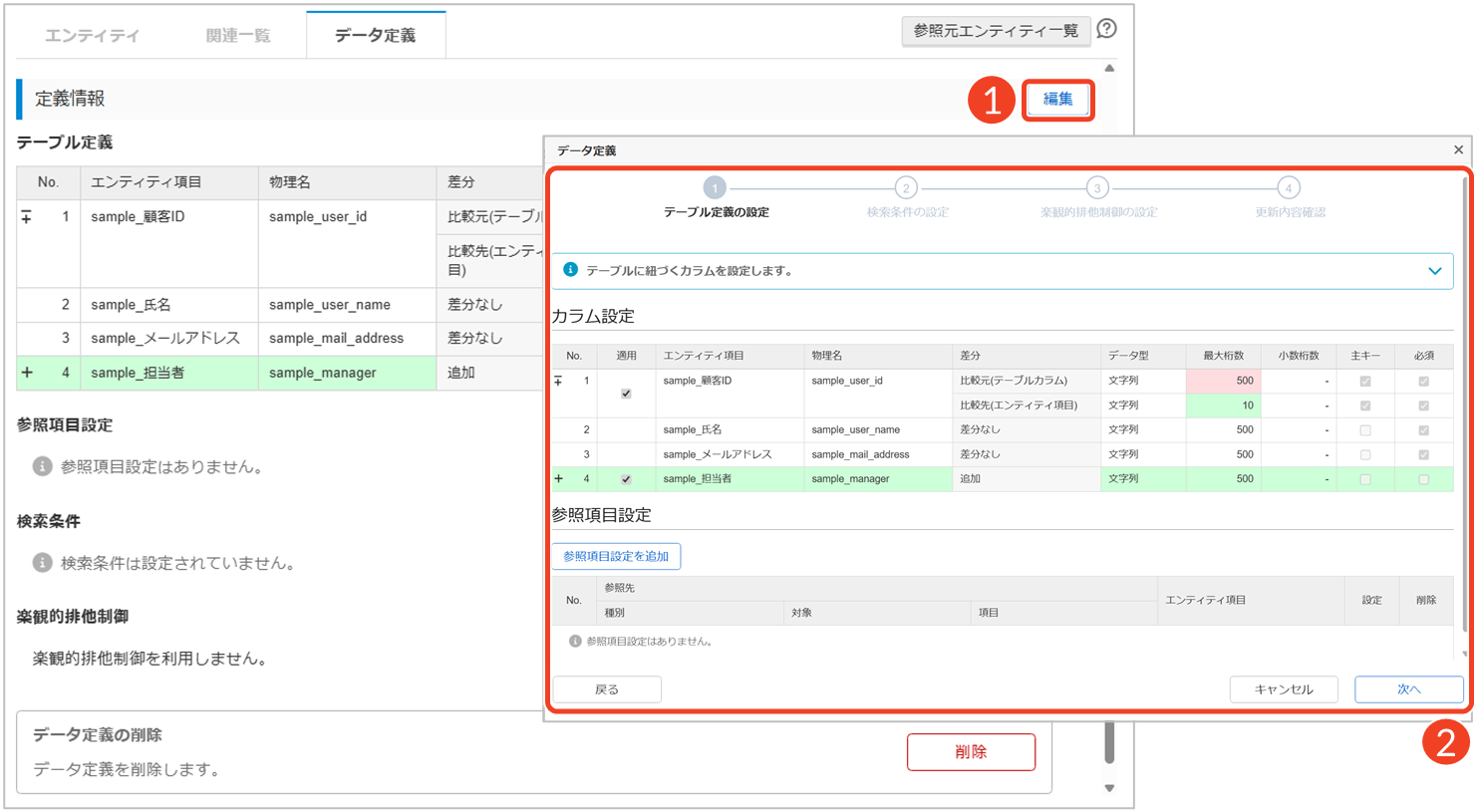Open the 関連一覧 tab
The image size is (1479, 812).
(x=238, y=36)
